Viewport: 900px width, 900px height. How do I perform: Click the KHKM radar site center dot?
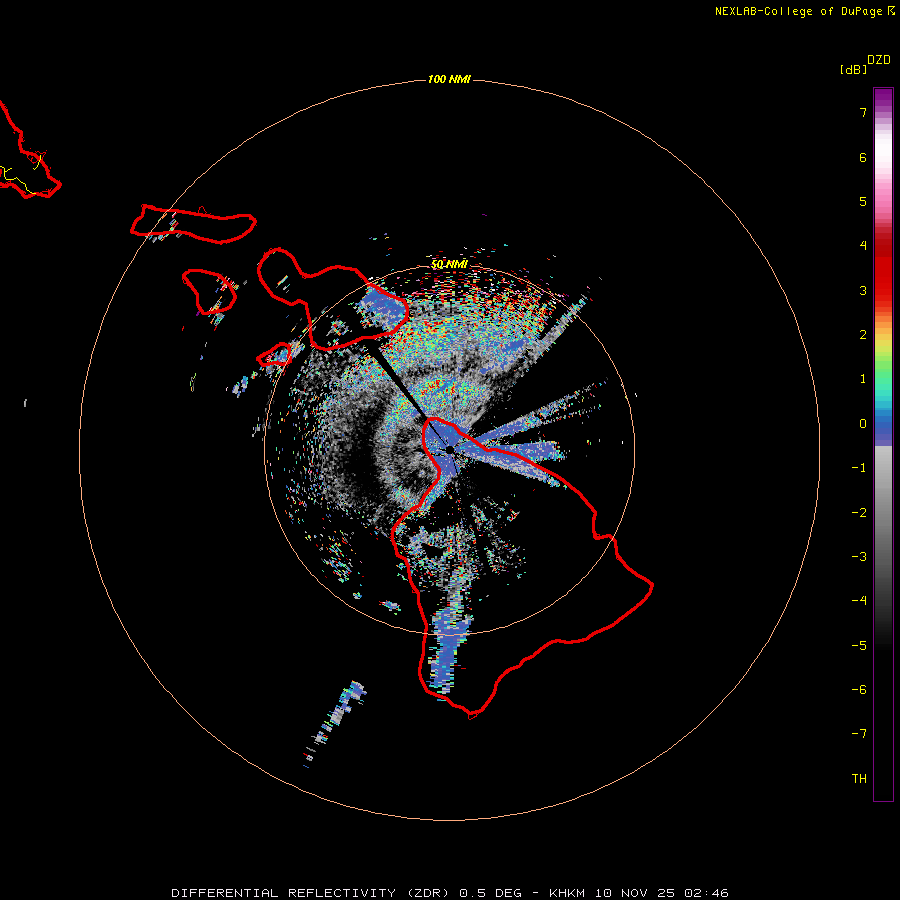(x=449, y=450)
